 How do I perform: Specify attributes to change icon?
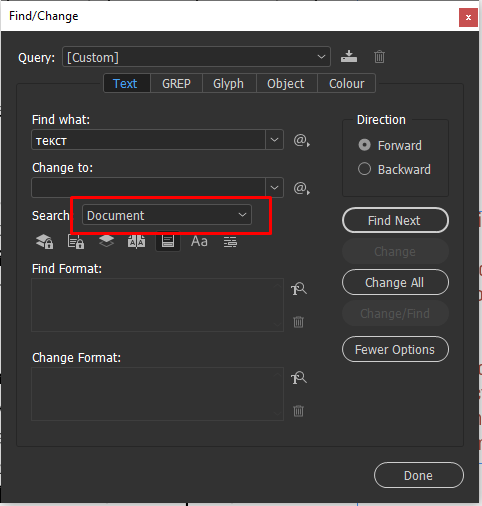pyautogui.click(x=299, y=378)
